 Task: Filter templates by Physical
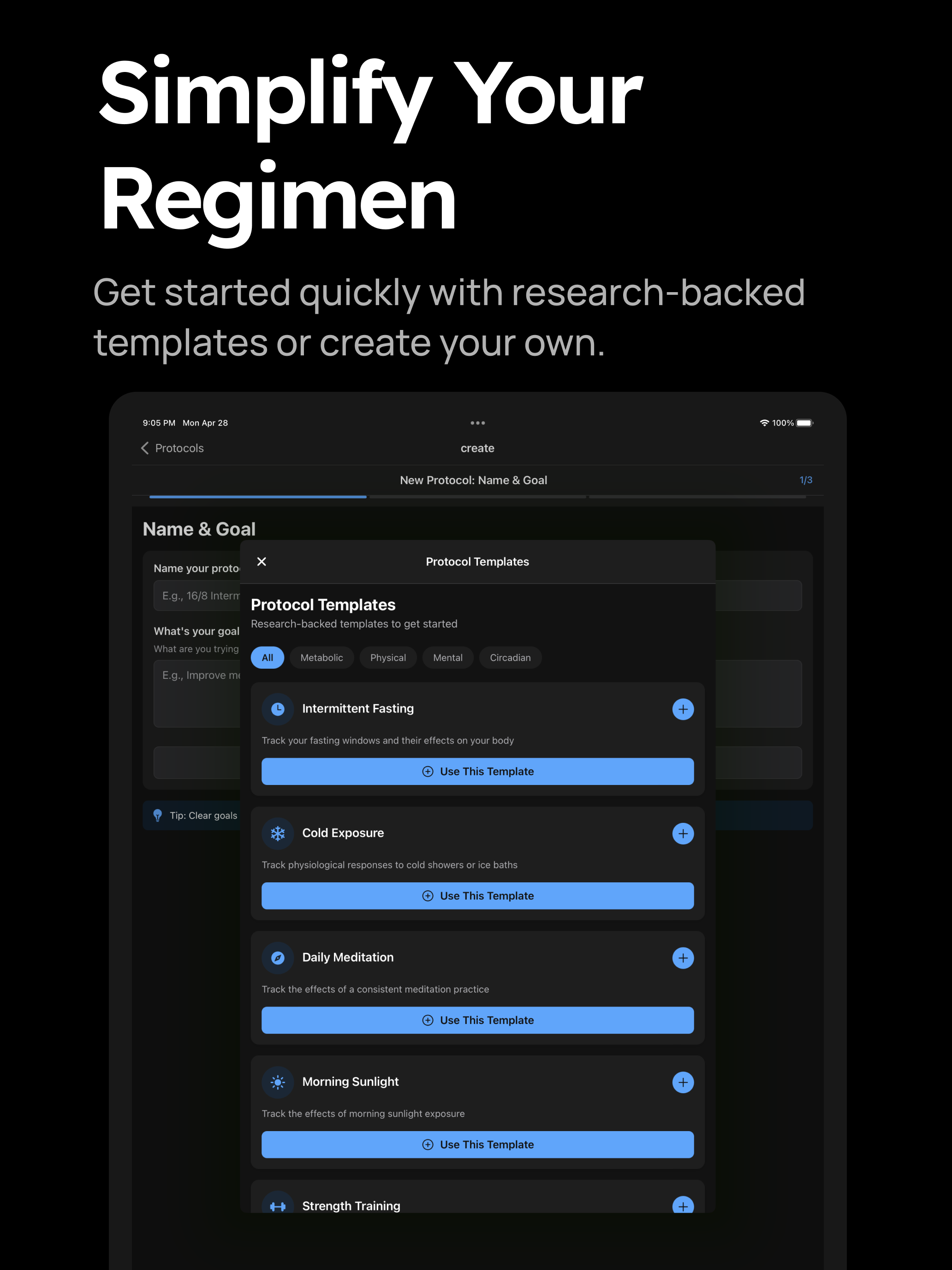coord(388,658)
